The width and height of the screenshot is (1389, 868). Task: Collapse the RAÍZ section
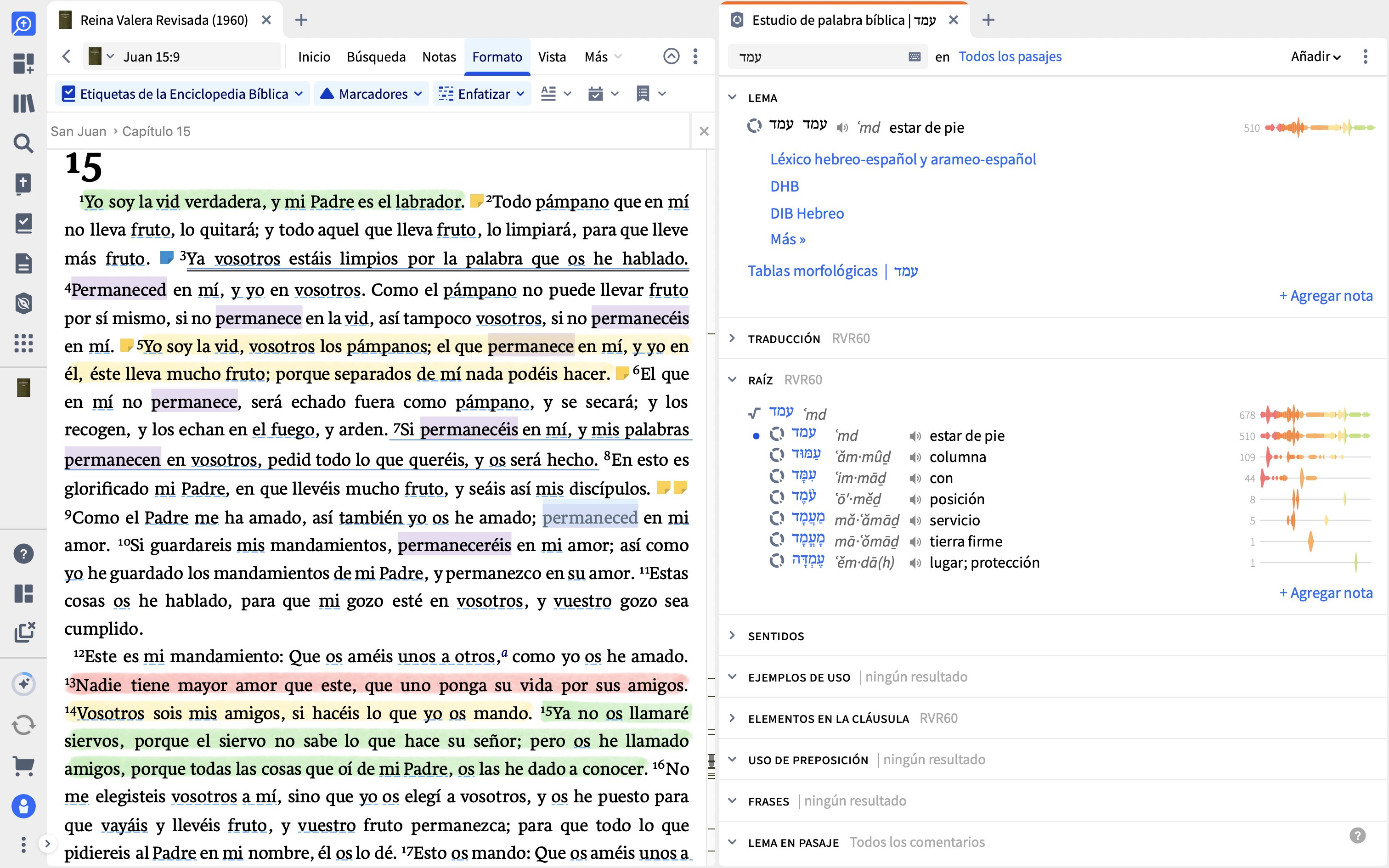tap(732, 379)
